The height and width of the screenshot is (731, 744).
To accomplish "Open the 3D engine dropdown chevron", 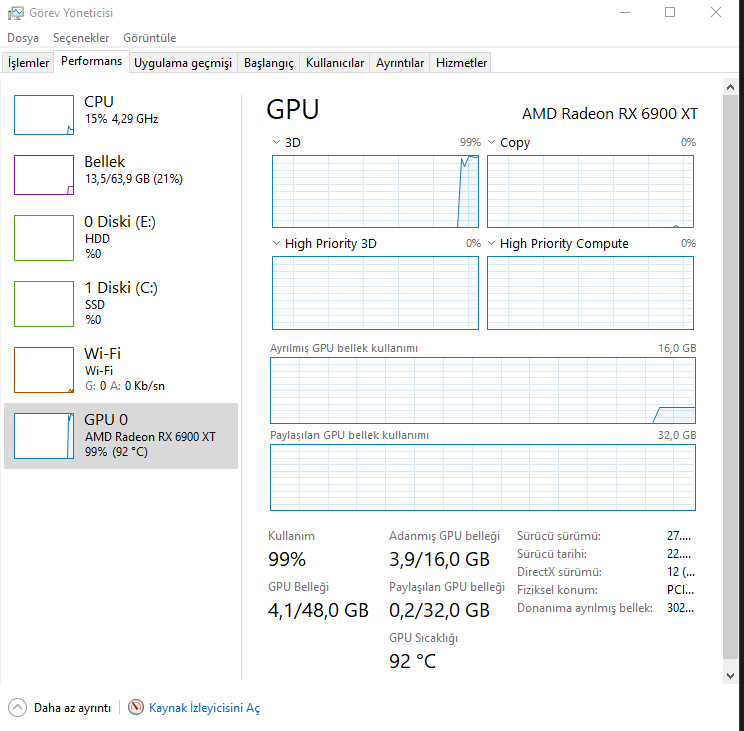I will click(276, 142).
